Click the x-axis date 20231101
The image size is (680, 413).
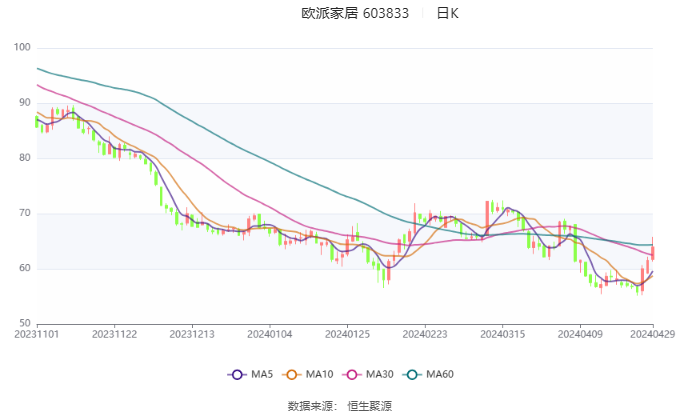click(37, 334)
